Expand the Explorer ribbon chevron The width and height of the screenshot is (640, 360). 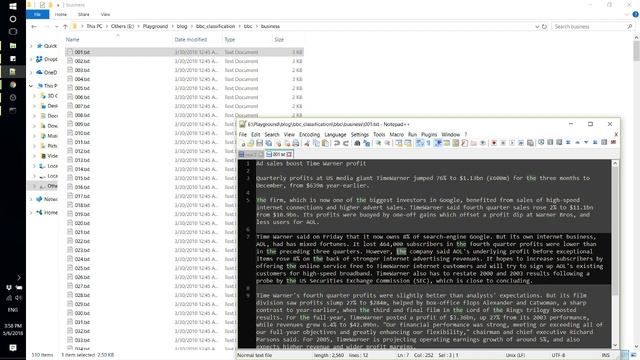coord(627,15)
